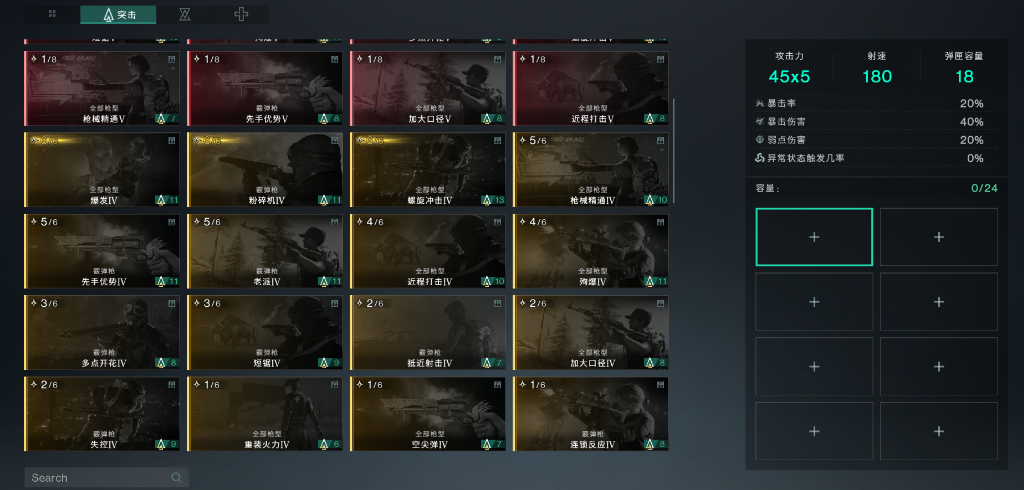Click the corner badge icon on 螺旋冲击IV card
The image size is (1024, 490).
point(498,140)
